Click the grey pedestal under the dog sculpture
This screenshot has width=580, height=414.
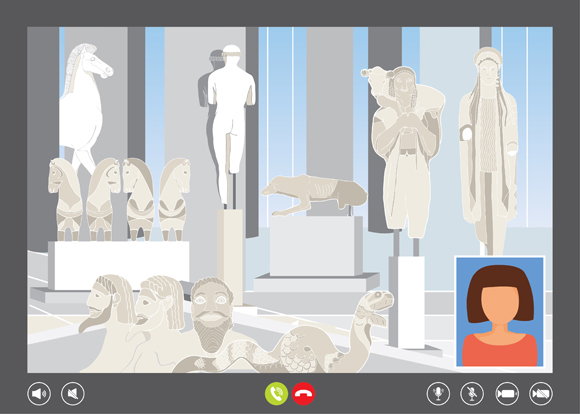(316, 246)
